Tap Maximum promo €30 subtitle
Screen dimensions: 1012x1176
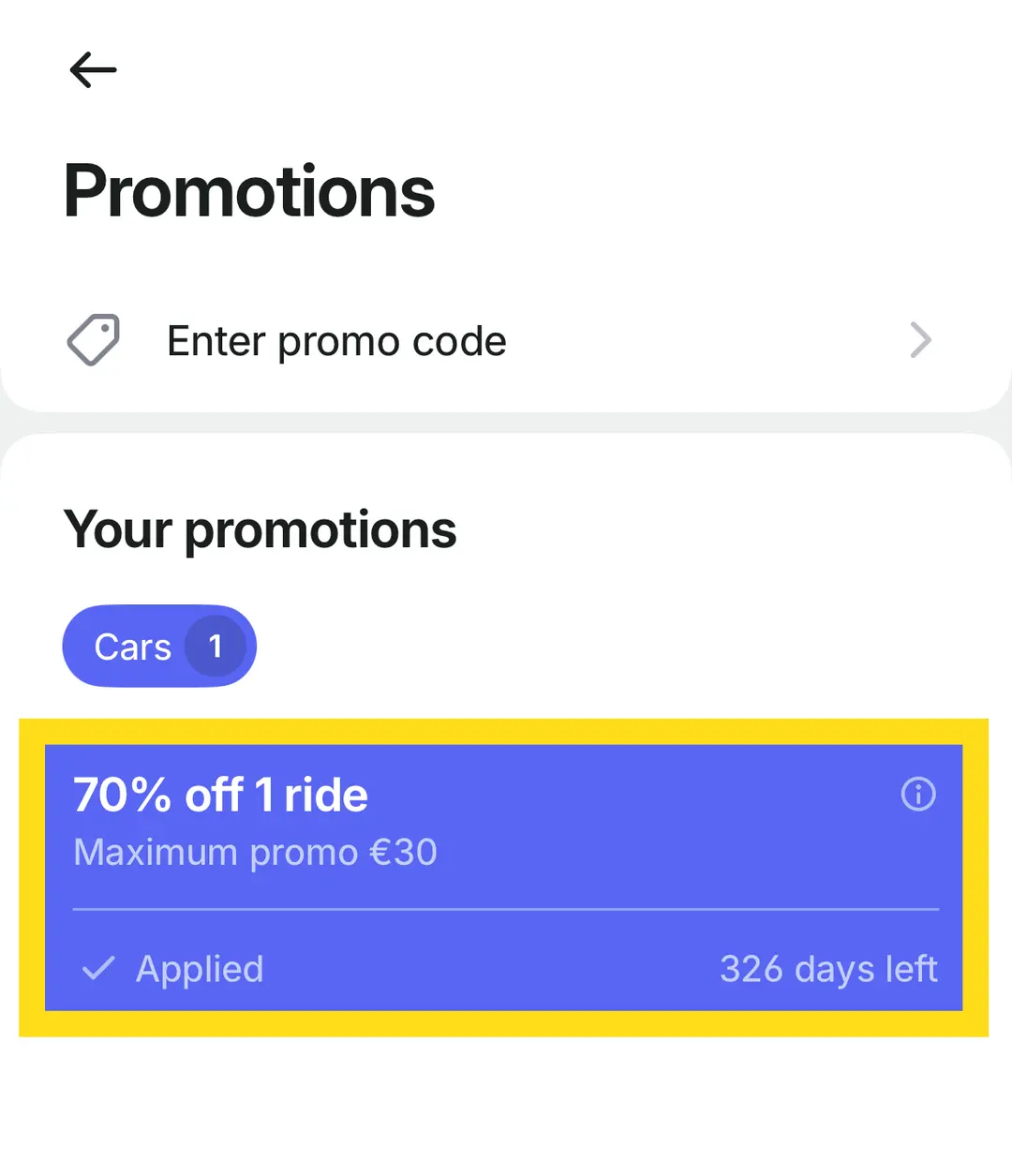tap(256, 853)
